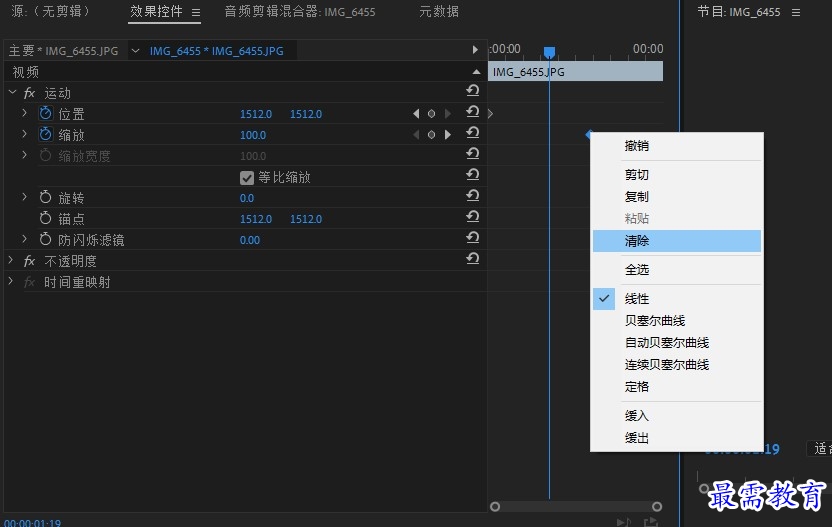Reset 位置 parameter
The image size is (832, 527).
tap(473, 112)
